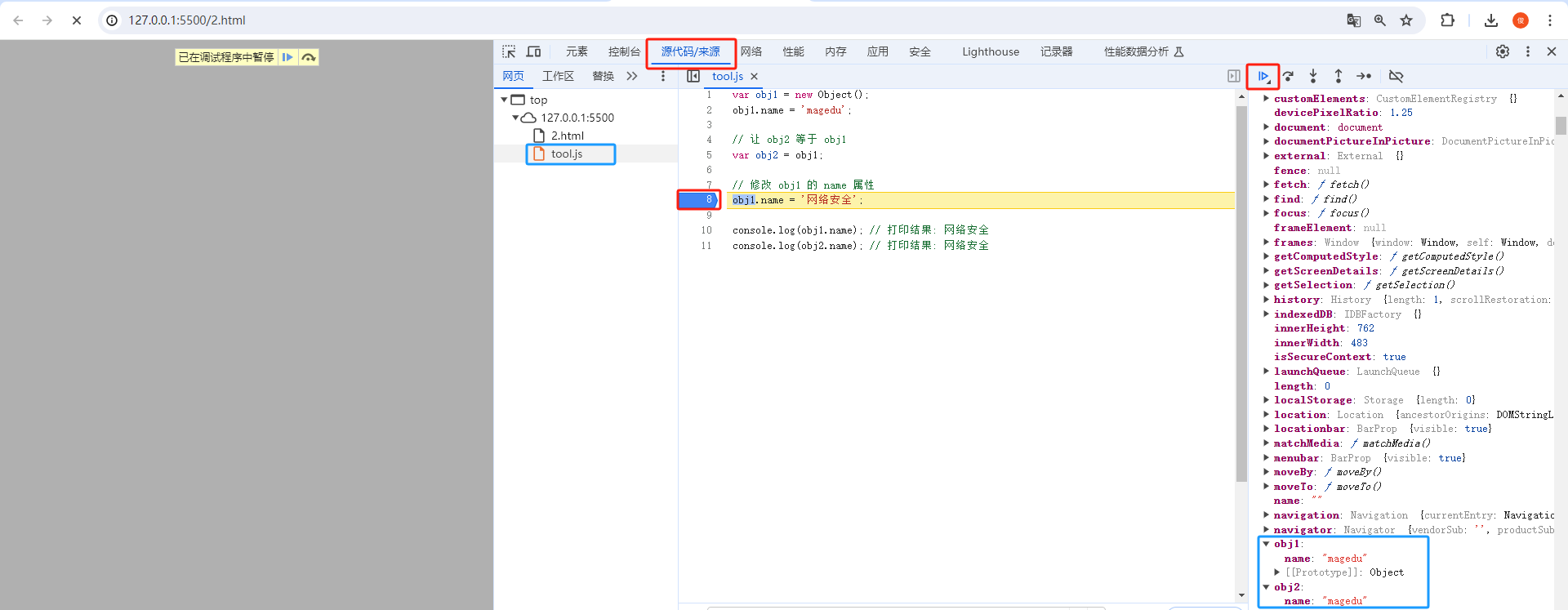The image size is (1568, 610).
Task: Open the 内存 panel tab
Action: click(x=835, y=51)
